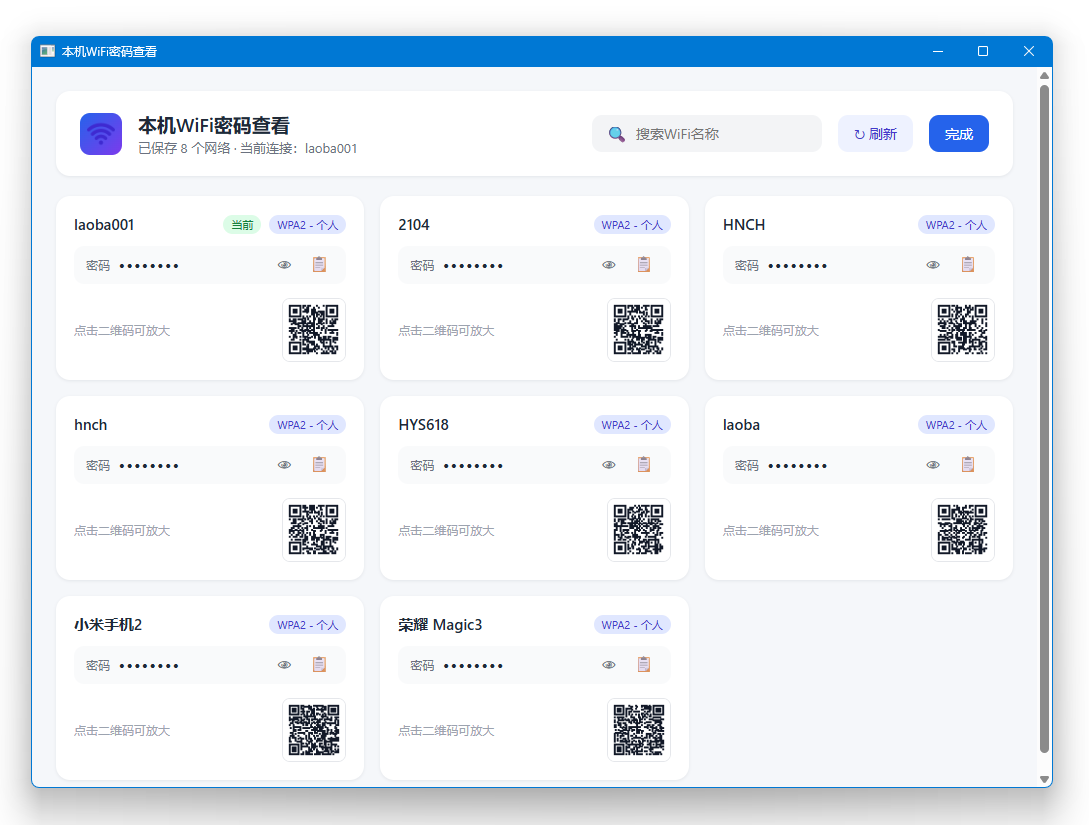Click the purple WiFi app logo

pyautogui.click(x=101, y=134)
